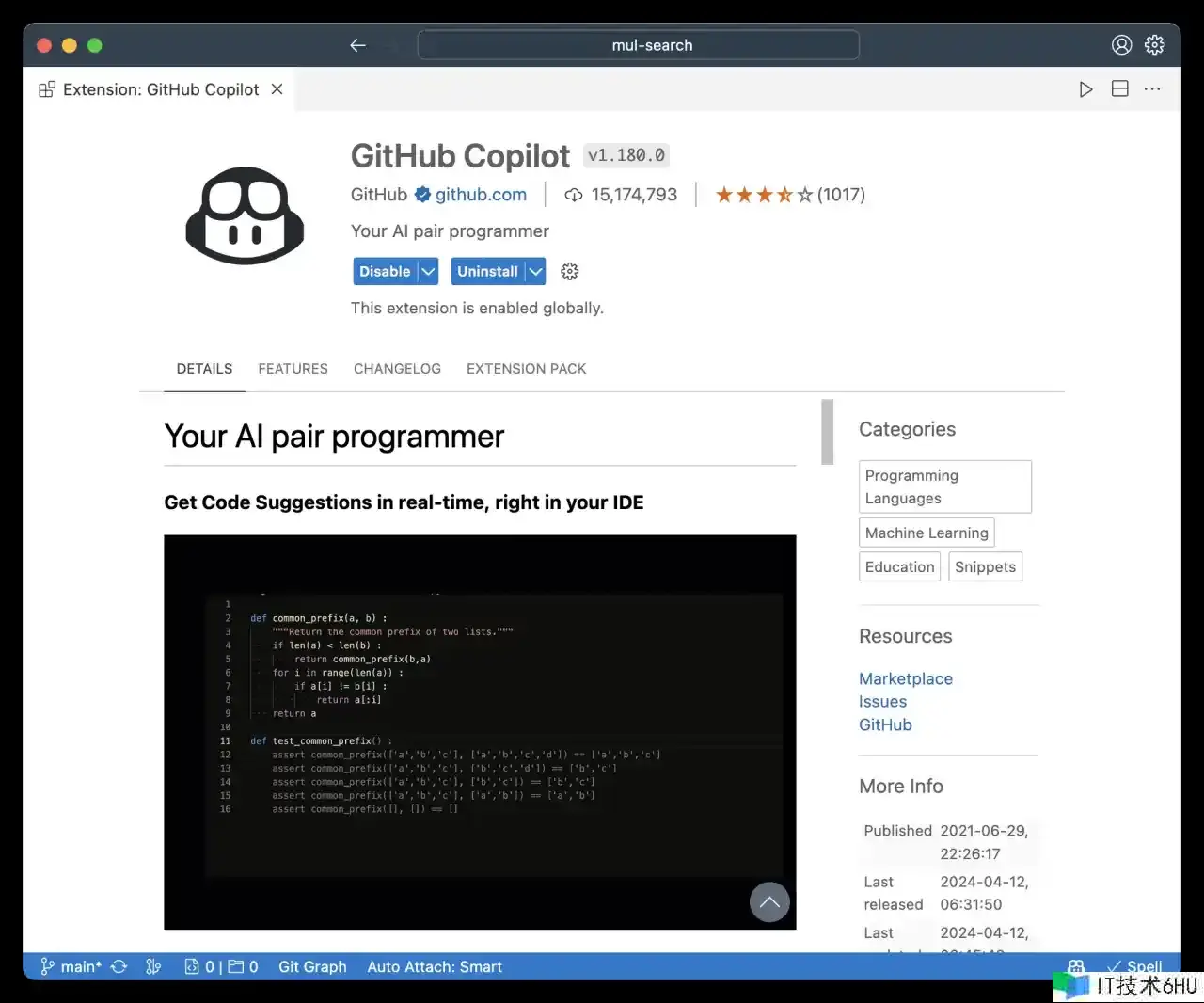Click 'This extension is enabled globally.' text

(477, 308)
